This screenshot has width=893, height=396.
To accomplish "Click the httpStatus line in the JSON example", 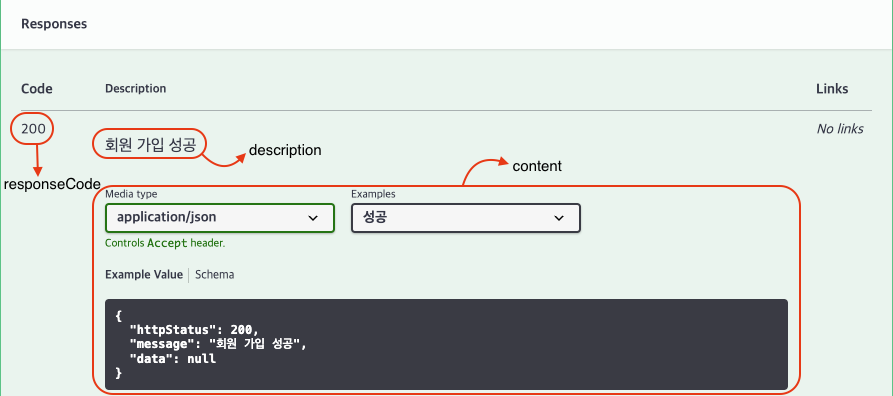I will tap(194, 329).
